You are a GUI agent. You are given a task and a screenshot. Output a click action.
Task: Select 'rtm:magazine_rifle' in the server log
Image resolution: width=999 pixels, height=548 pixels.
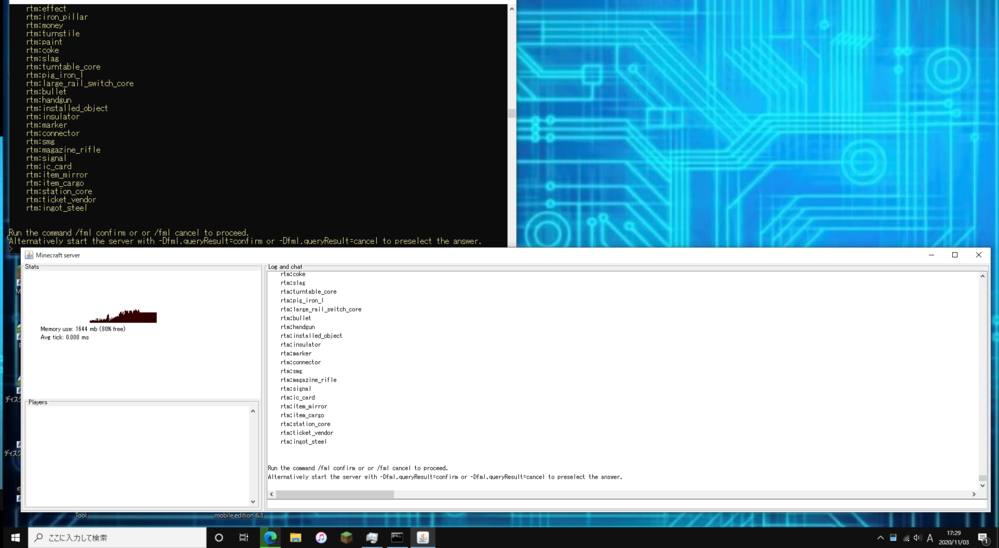pos(308,379)
